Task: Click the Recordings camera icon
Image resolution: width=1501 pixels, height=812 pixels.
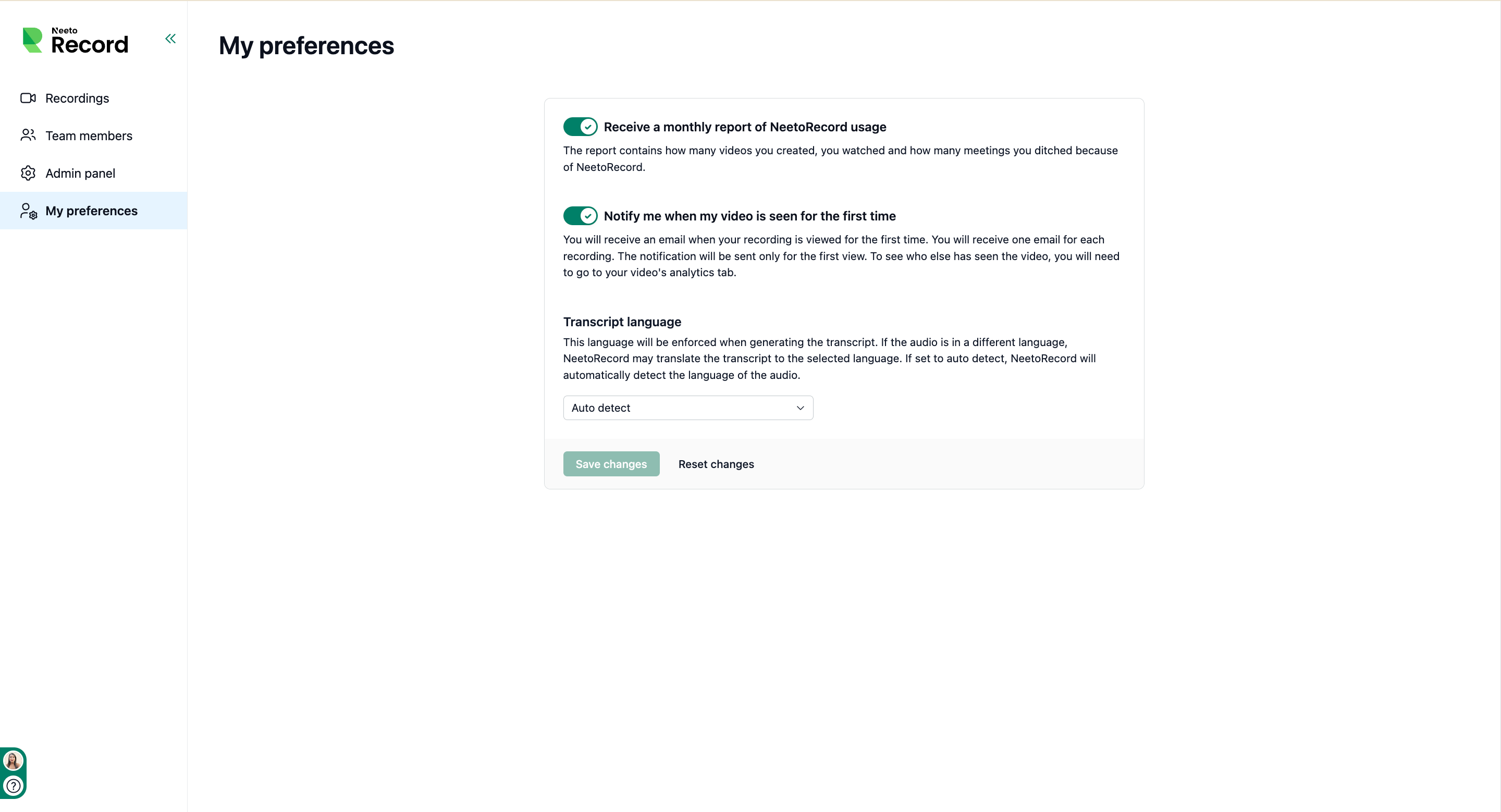Action: coord(28,98)
